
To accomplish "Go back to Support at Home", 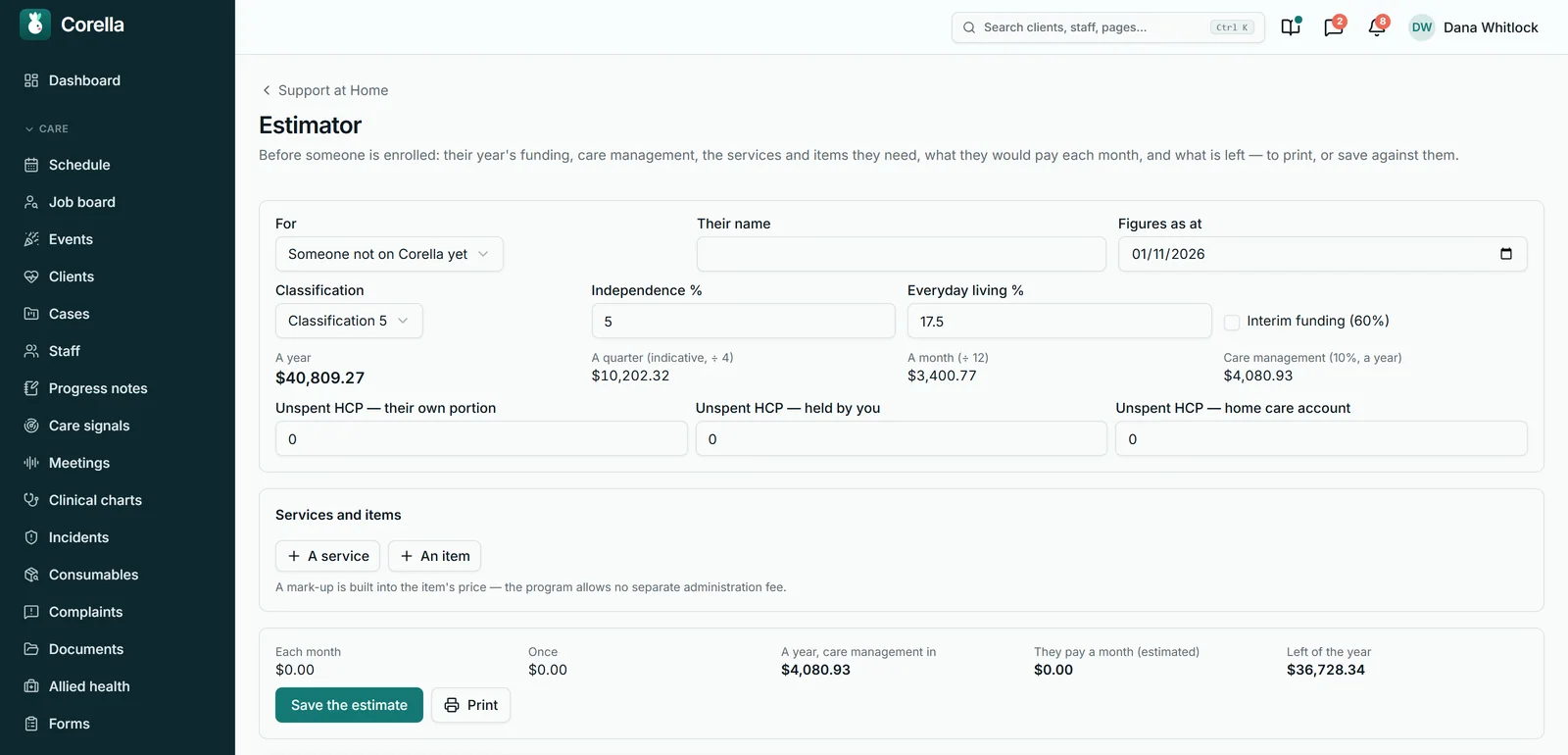I will point(324,90).
